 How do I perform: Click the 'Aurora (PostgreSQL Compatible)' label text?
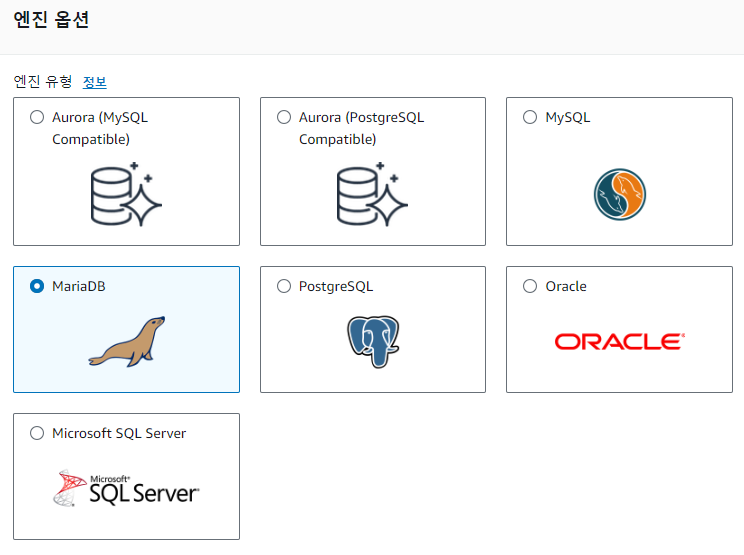click(x=362, y=128)
